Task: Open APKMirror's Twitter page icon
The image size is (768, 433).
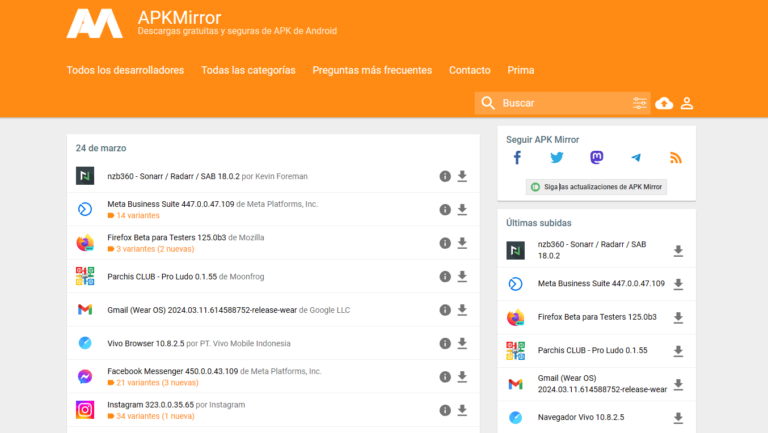Action: point(557,158)
